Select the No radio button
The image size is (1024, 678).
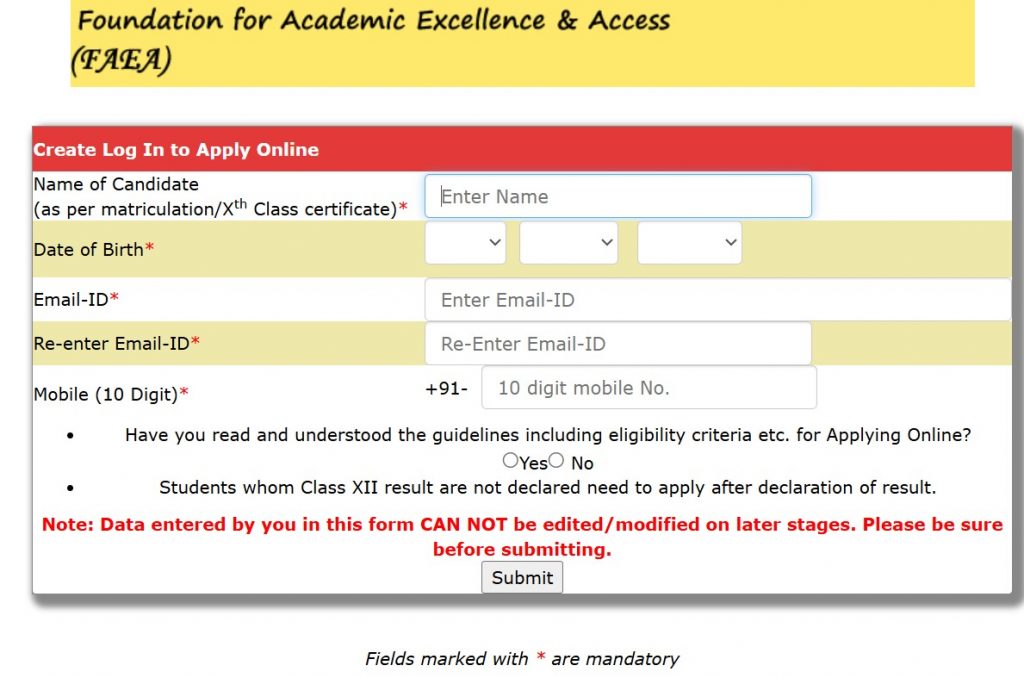(556, 460)
